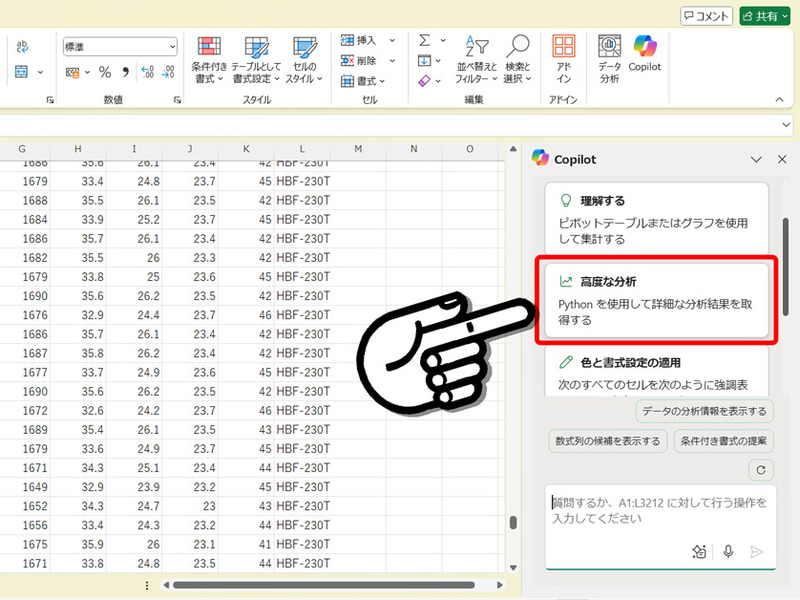Select テーブルとして書式設定

pos(257,57)
